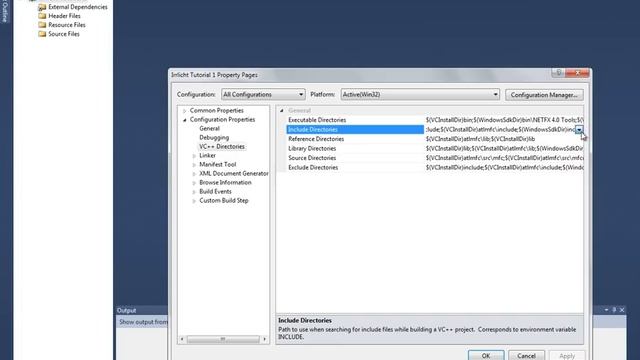The height and width of the screenshot is (360, 640).
Task: Select Browse Information tree item
Action: click(225, 182)
